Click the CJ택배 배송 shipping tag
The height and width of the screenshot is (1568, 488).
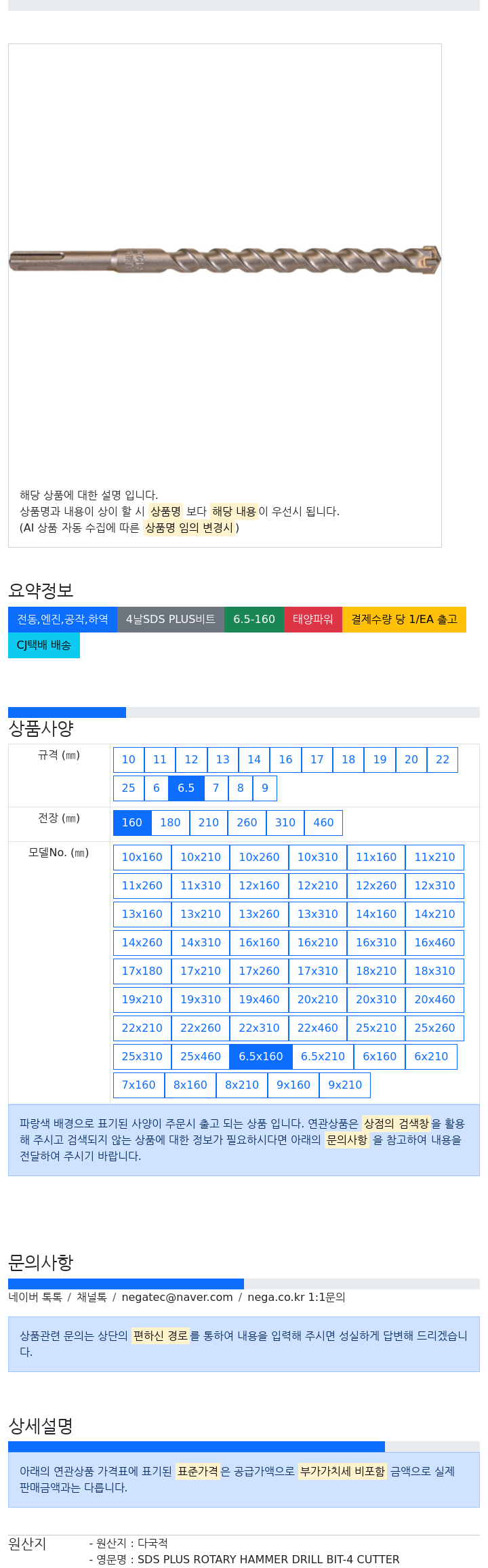[44, 645]
